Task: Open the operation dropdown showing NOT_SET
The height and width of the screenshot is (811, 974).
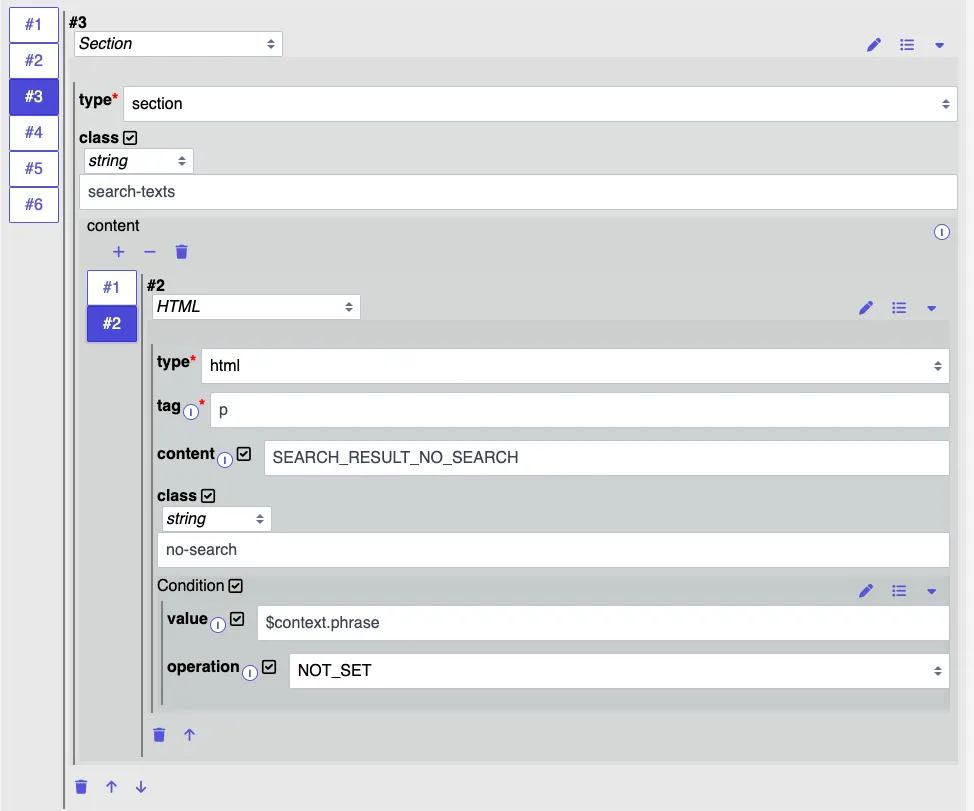Action: [x=619, y=671]
